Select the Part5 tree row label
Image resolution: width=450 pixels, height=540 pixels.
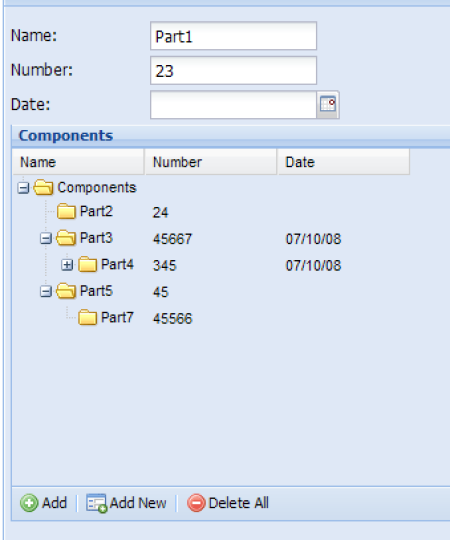[x=96, y=291]
